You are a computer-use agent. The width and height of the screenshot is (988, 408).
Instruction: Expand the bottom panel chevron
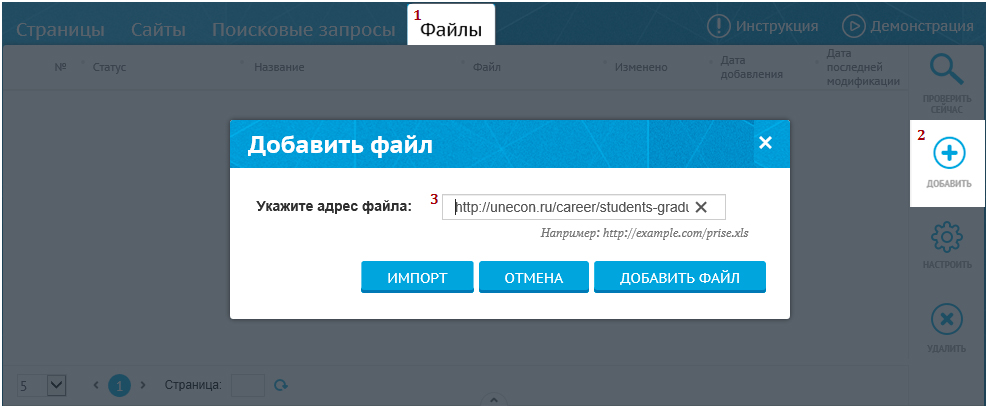[x=493, y=400]
